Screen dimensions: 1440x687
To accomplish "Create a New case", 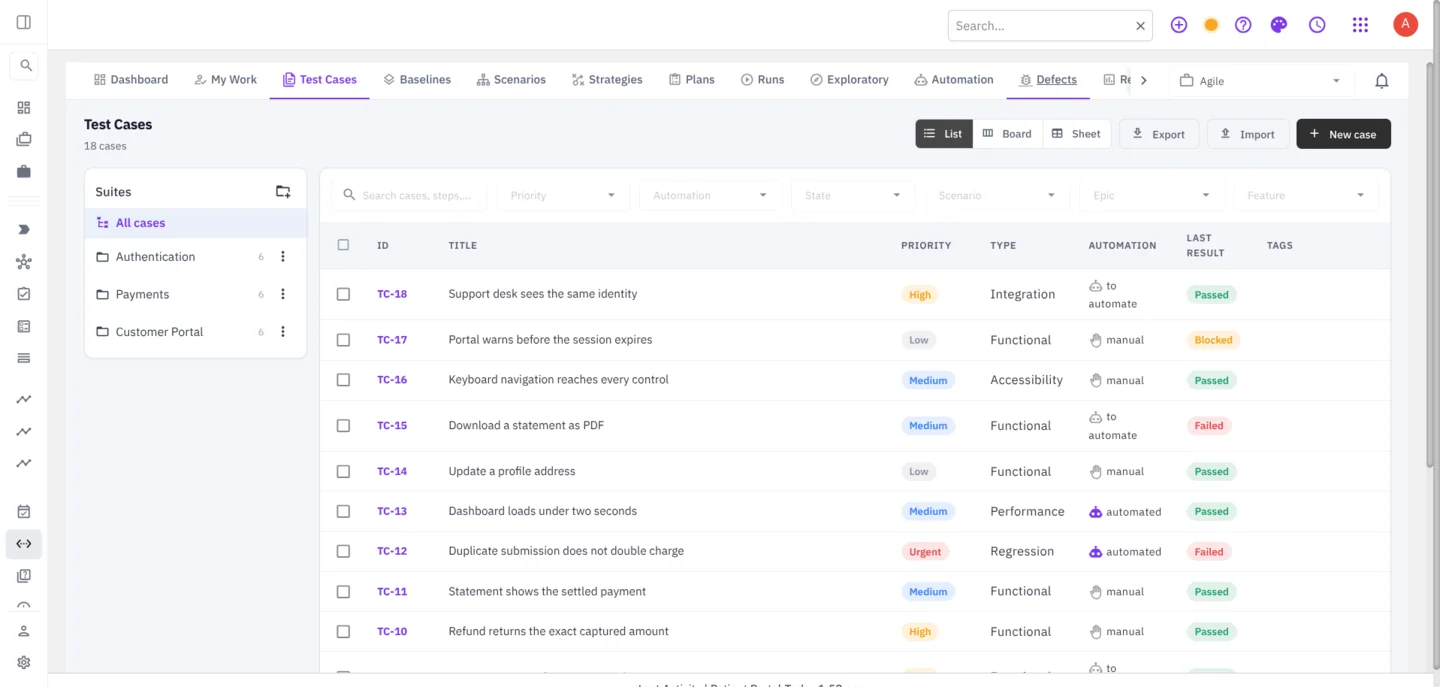I will (x=1343, y=134).
